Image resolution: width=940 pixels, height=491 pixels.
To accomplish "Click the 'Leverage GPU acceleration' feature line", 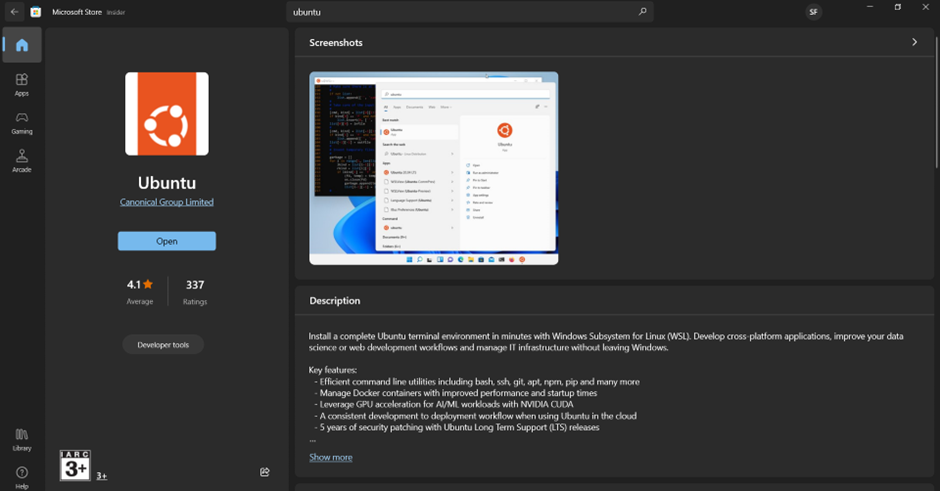I will [x=444, y=404].
